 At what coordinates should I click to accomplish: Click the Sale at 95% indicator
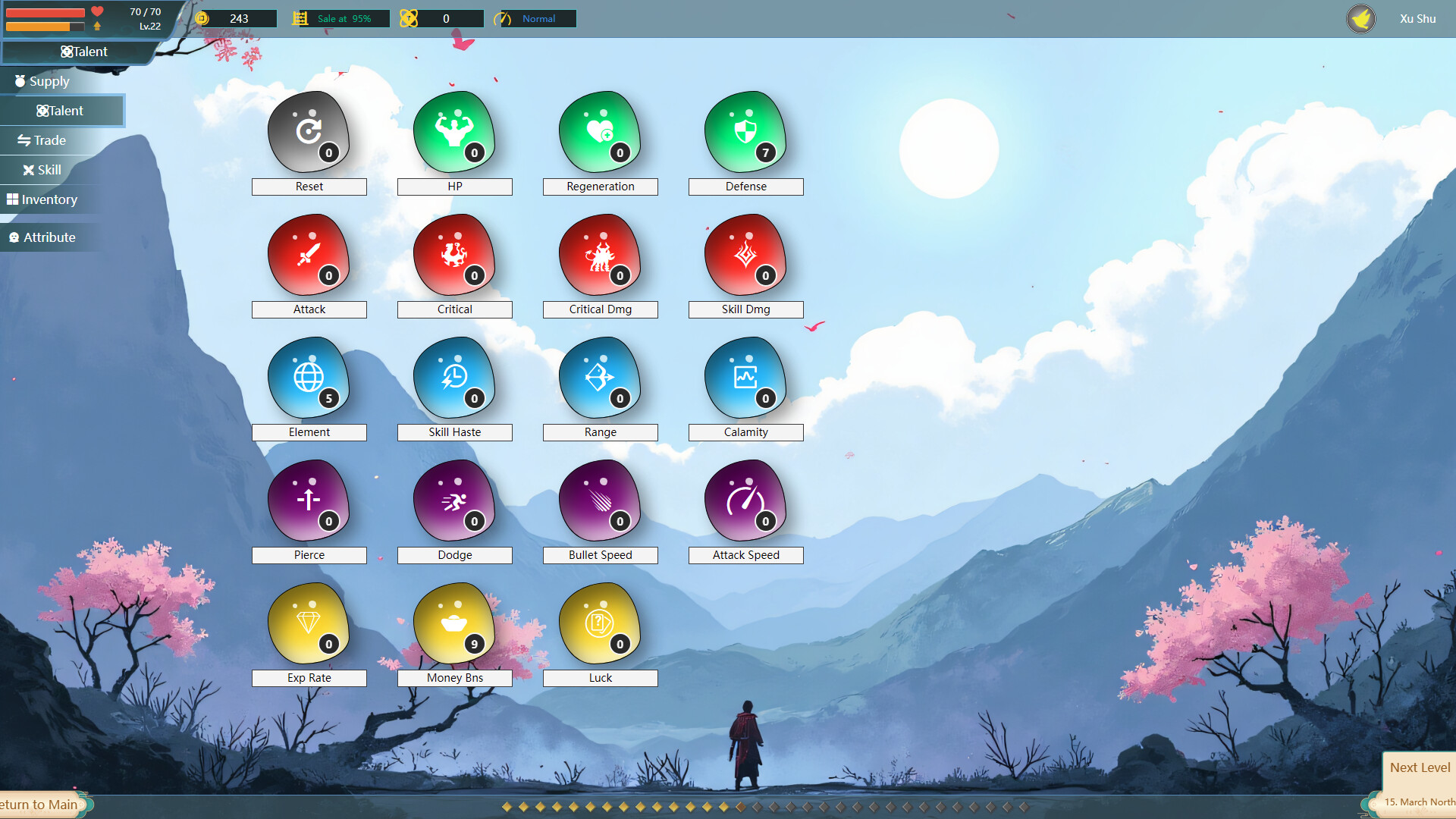point(339,18)
